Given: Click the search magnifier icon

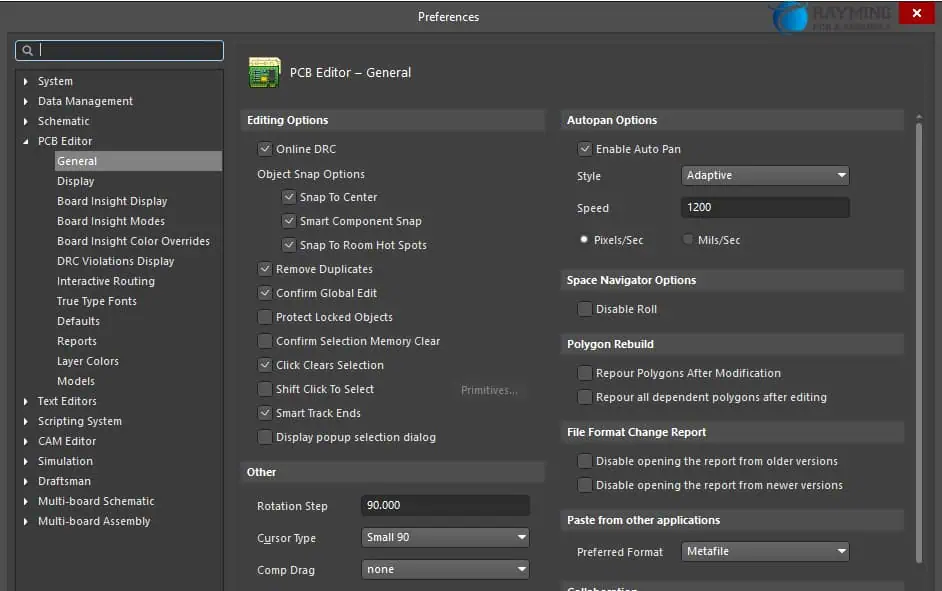Looking at the screenshot, I should click(x=28, y=50).
